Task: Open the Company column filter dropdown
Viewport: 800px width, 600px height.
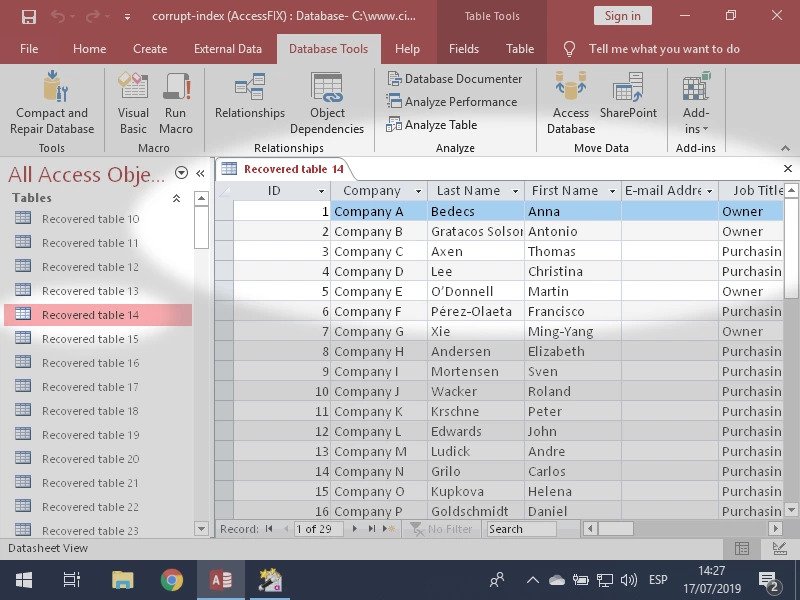Action: pos(416,190)
